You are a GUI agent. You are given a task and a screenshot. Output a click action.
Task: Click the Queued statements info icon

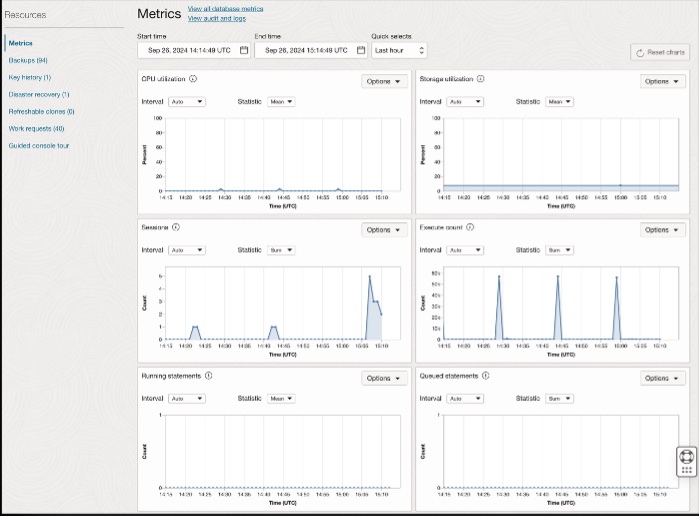click(486, 376)
